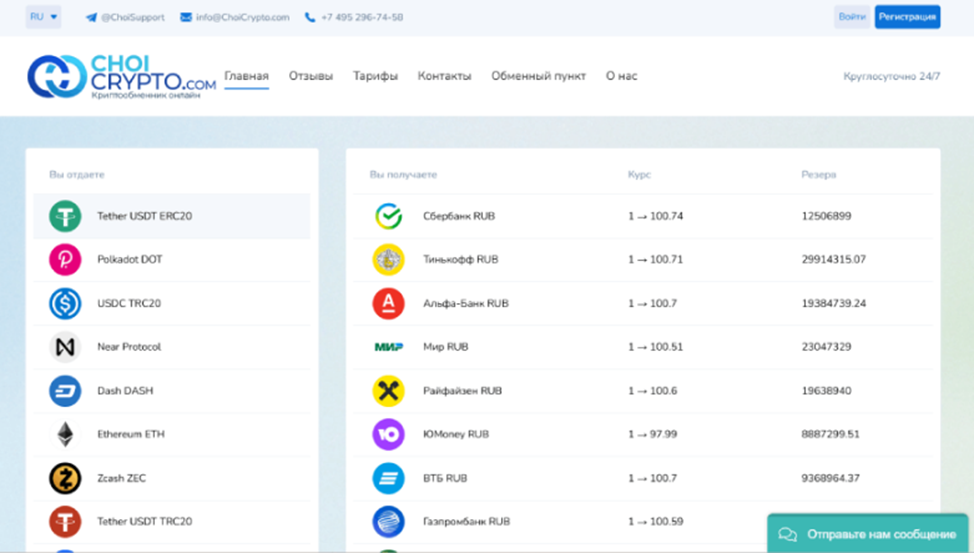Screen dimensions: 974x553
Task: Click the Dash DASH label
Action: 125,391
